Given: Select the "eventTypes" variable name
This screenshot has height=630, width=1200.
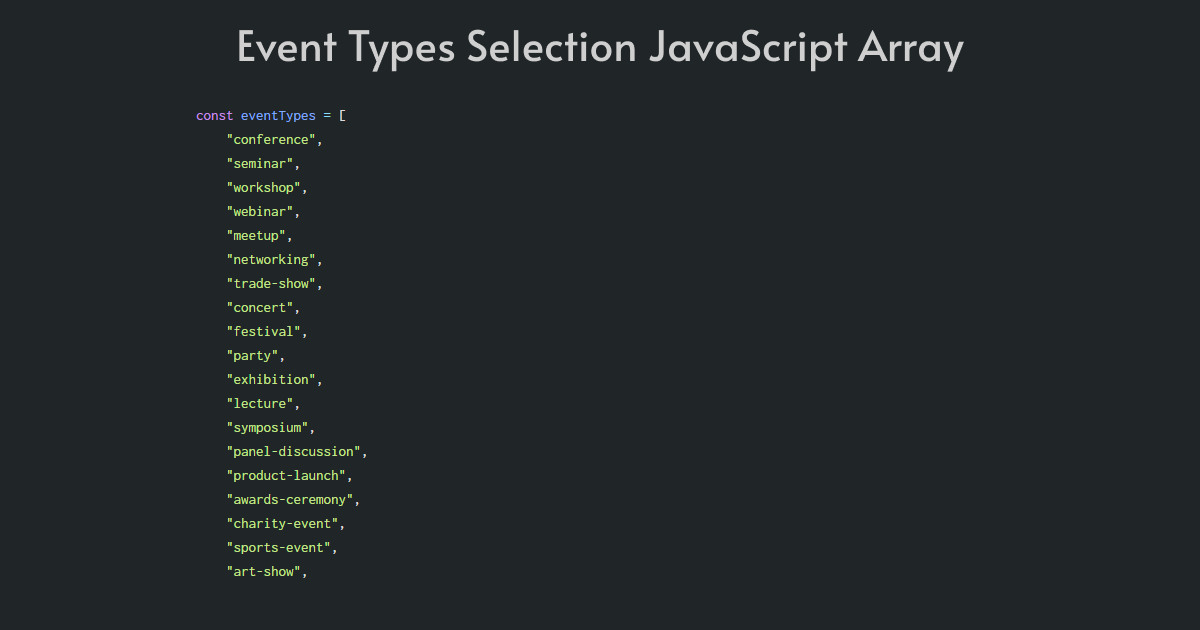Looking at the screenshot, I should click(277, 116).
